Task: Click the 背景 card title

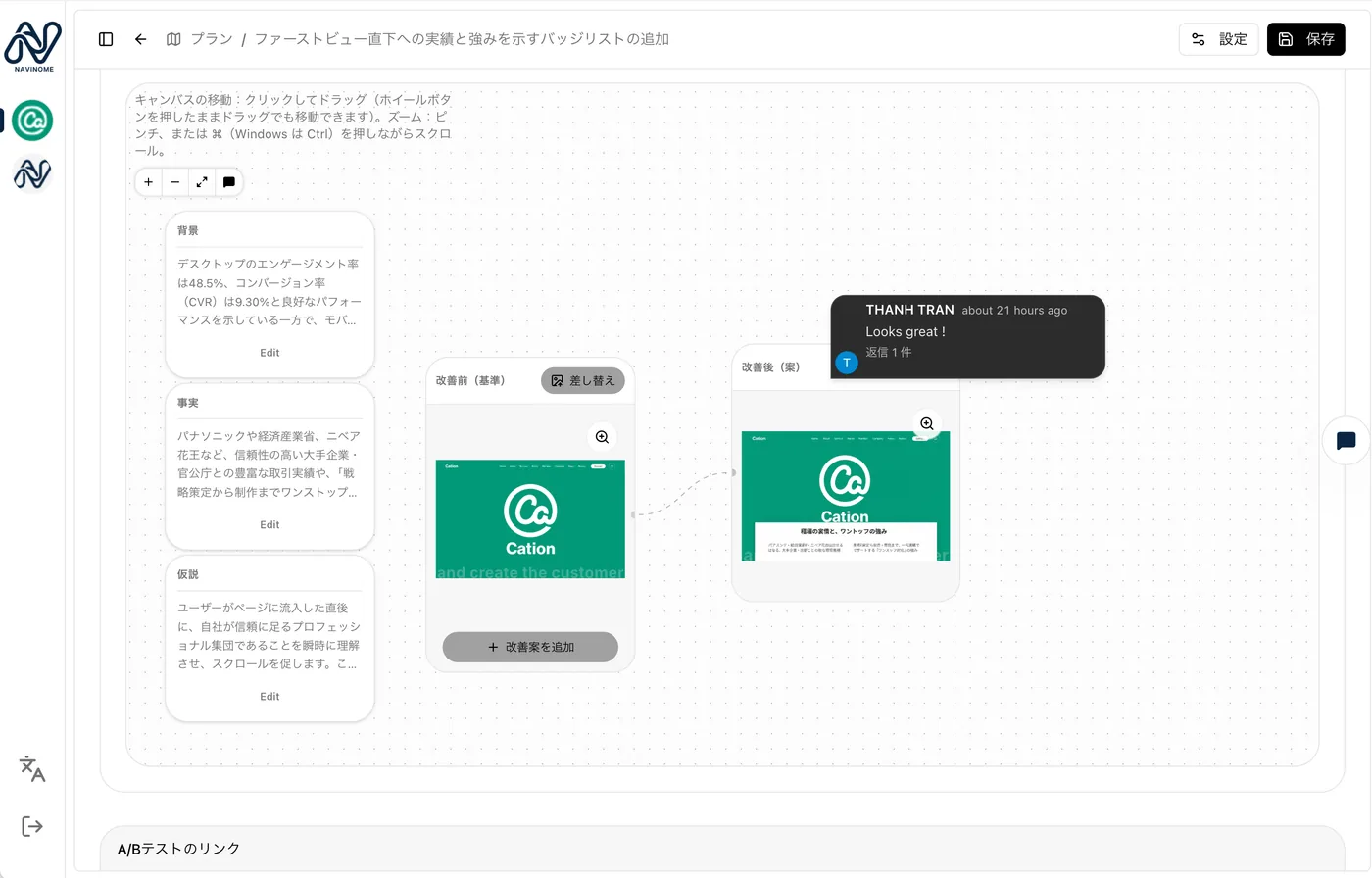Action: click(x=188, y=231)
